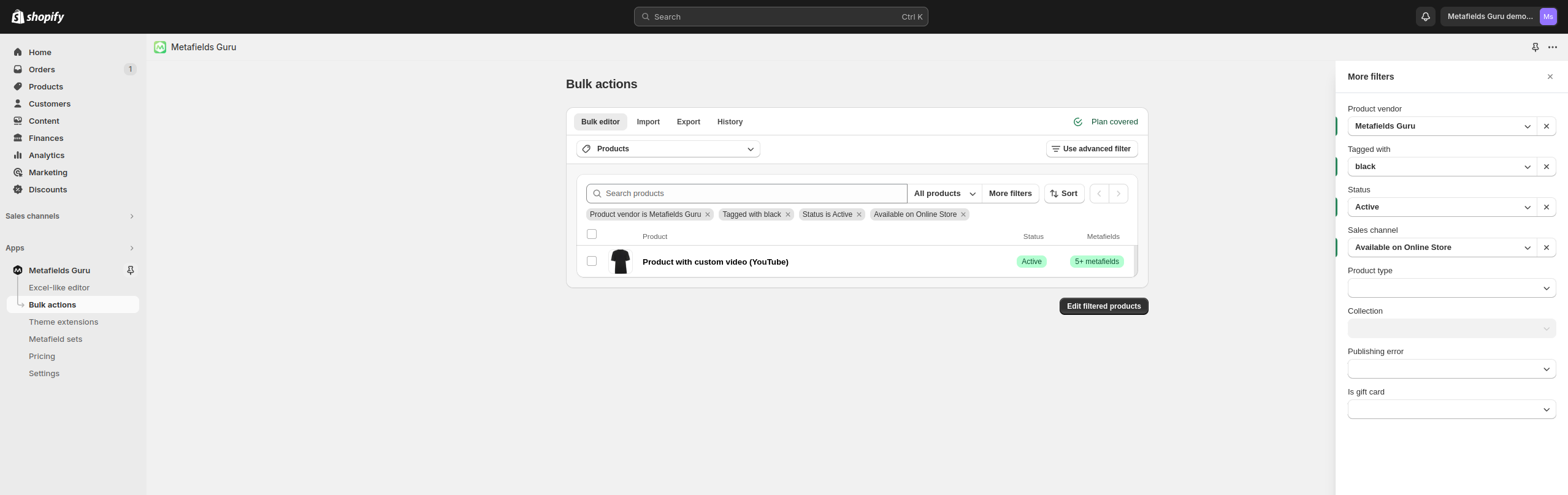Click the Marketing icon in the sidebar
The width and height of the screenshot is (1568, 495).
[18, 172]
